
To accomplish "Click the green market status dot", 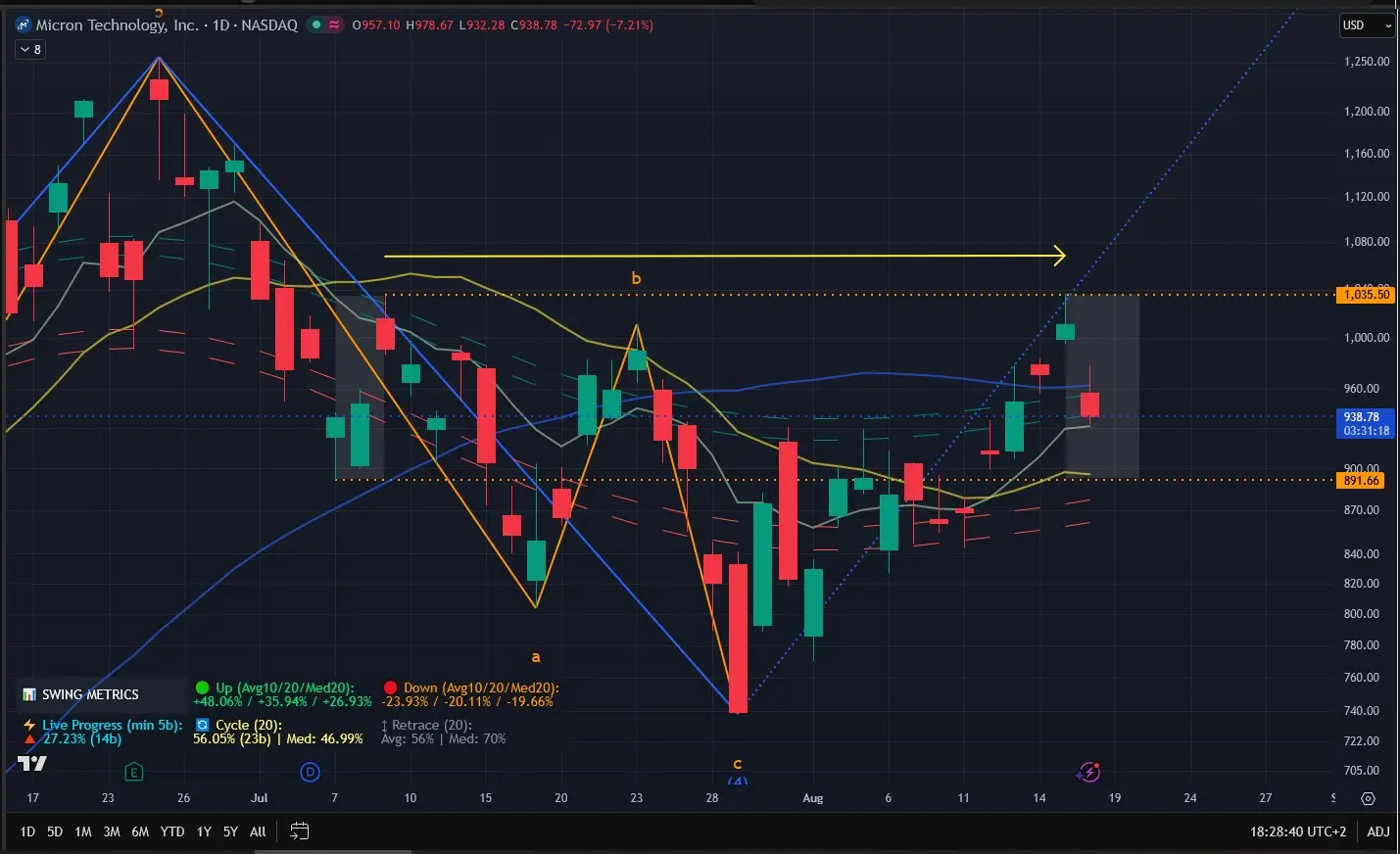I will coord(316,24).
